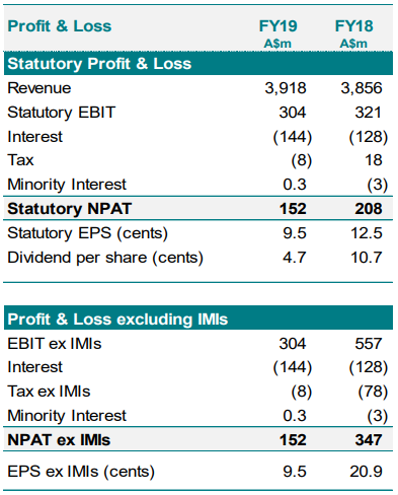Click the Statutory Profit & Loss section banner

pyautogui.click(x=198, y=63)
